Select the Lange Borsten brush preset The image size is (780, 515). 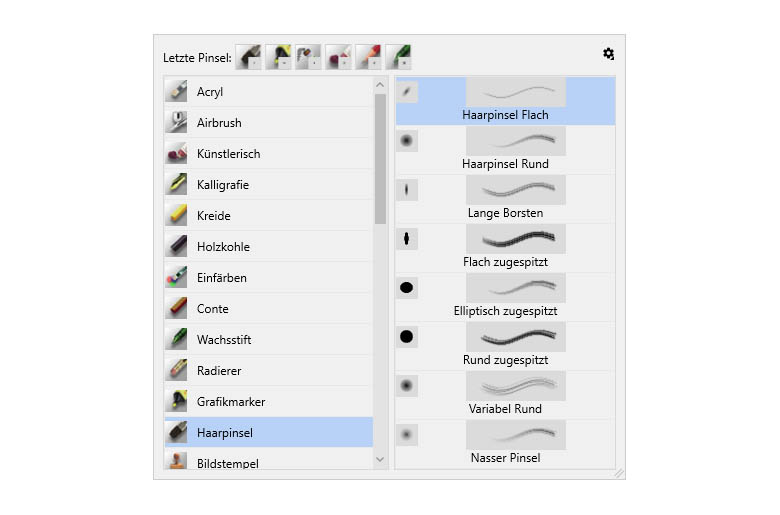505,198
